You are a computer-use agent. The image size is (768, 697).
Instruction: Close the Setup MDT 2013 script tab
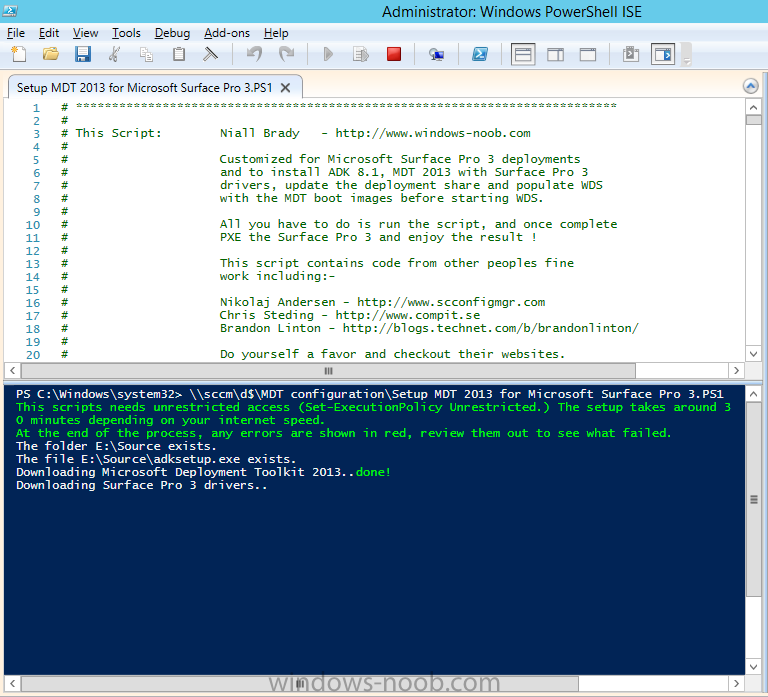coord(286,88)
